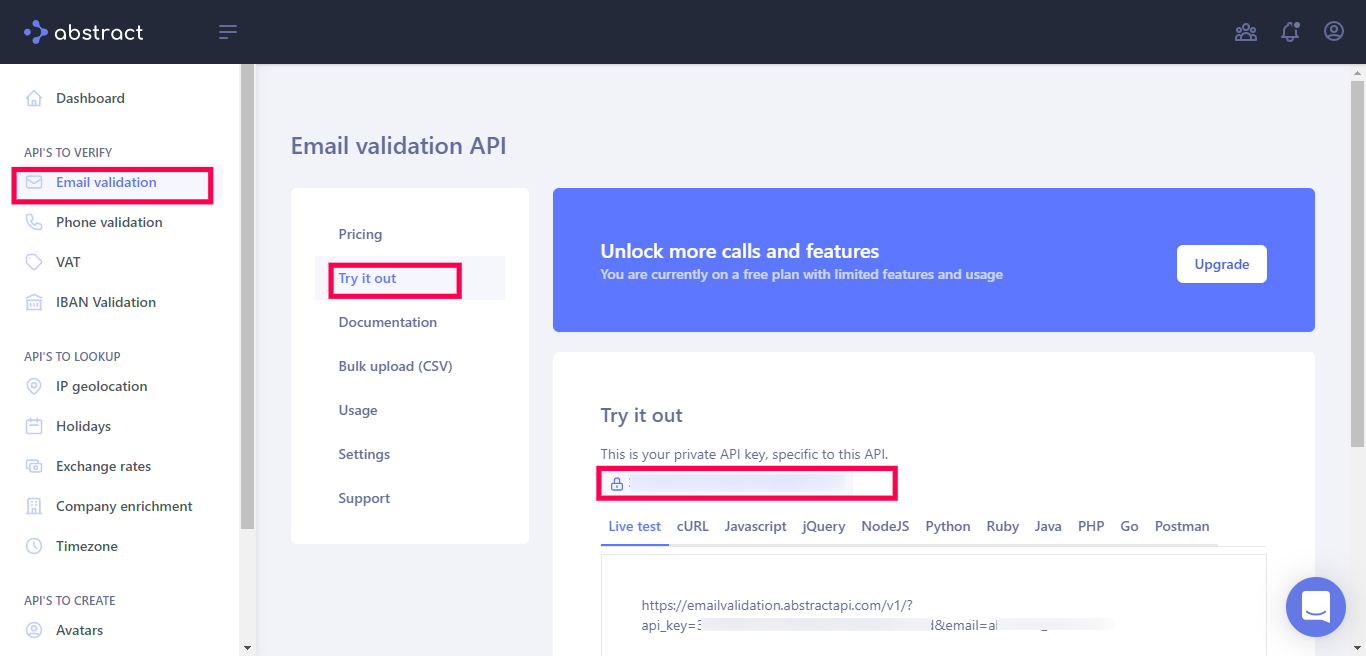Toggle the sidebar hamburger menu icon
The image size is (1366, 656).
point(228,32)
